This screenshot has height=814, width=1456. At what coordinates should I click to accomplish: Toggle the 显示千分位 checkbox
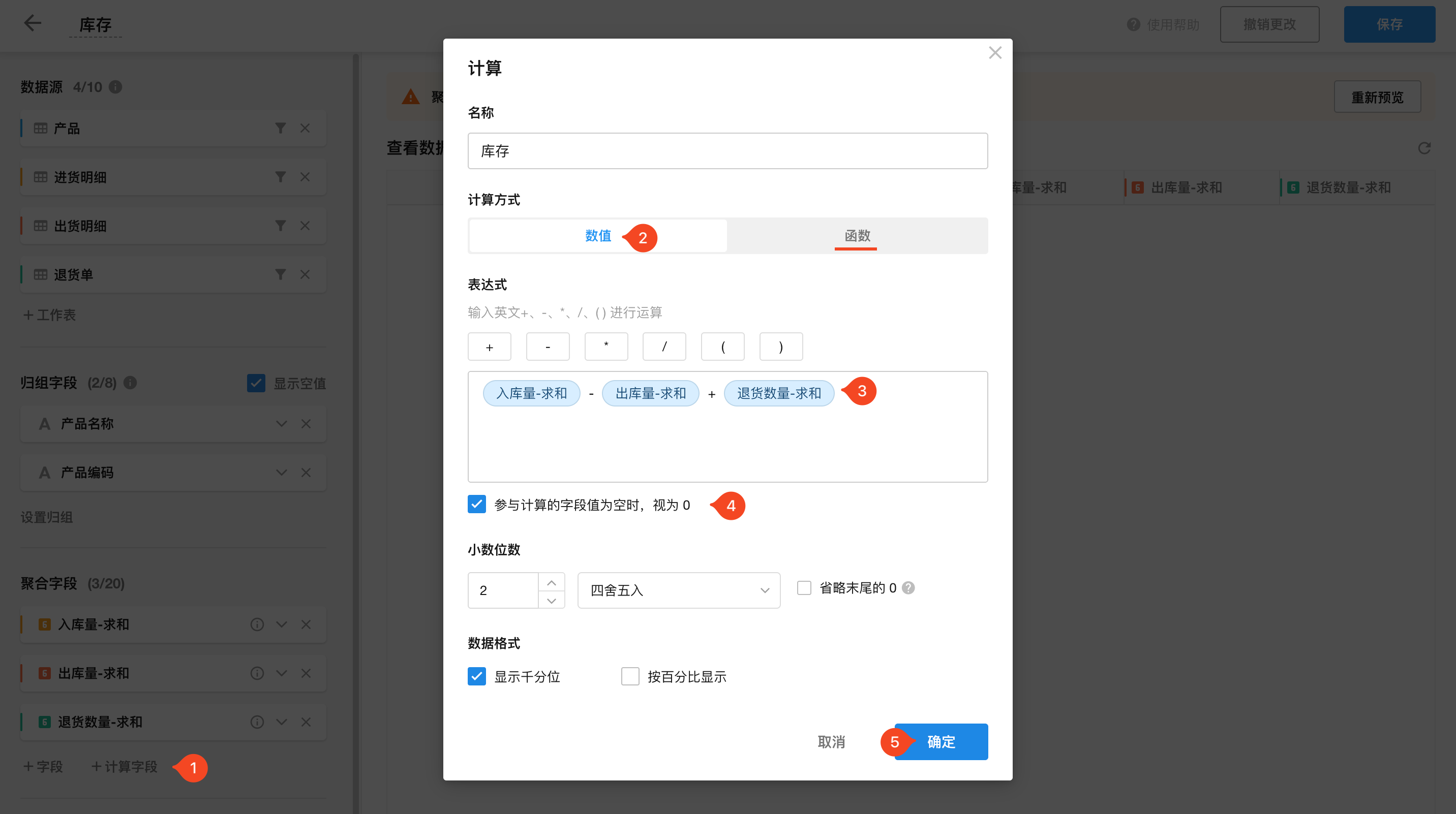tap(476, 676)
